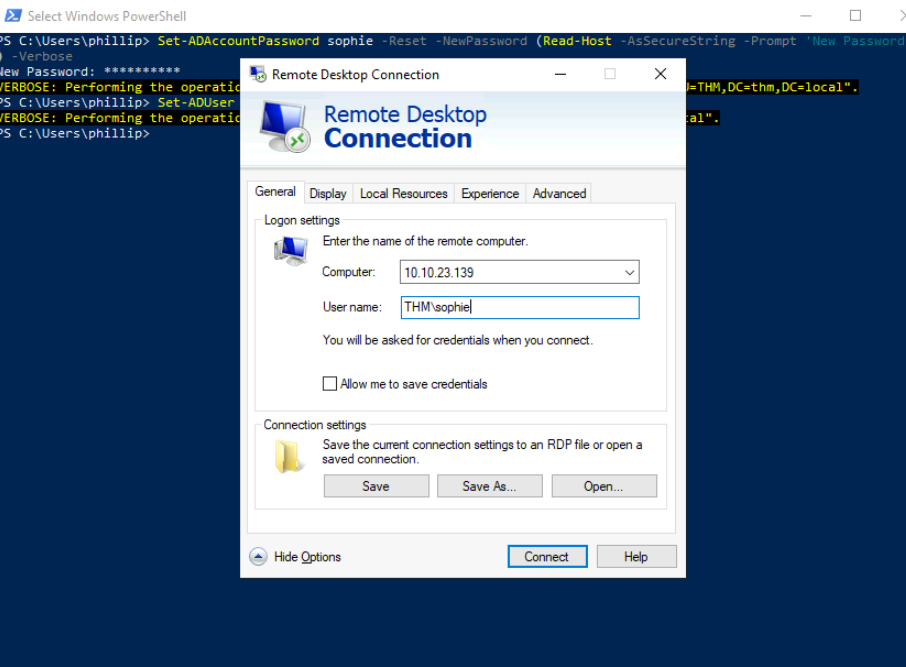Select the General tab
Viewport: 906px width, 667px height.
tap(276, 192)
